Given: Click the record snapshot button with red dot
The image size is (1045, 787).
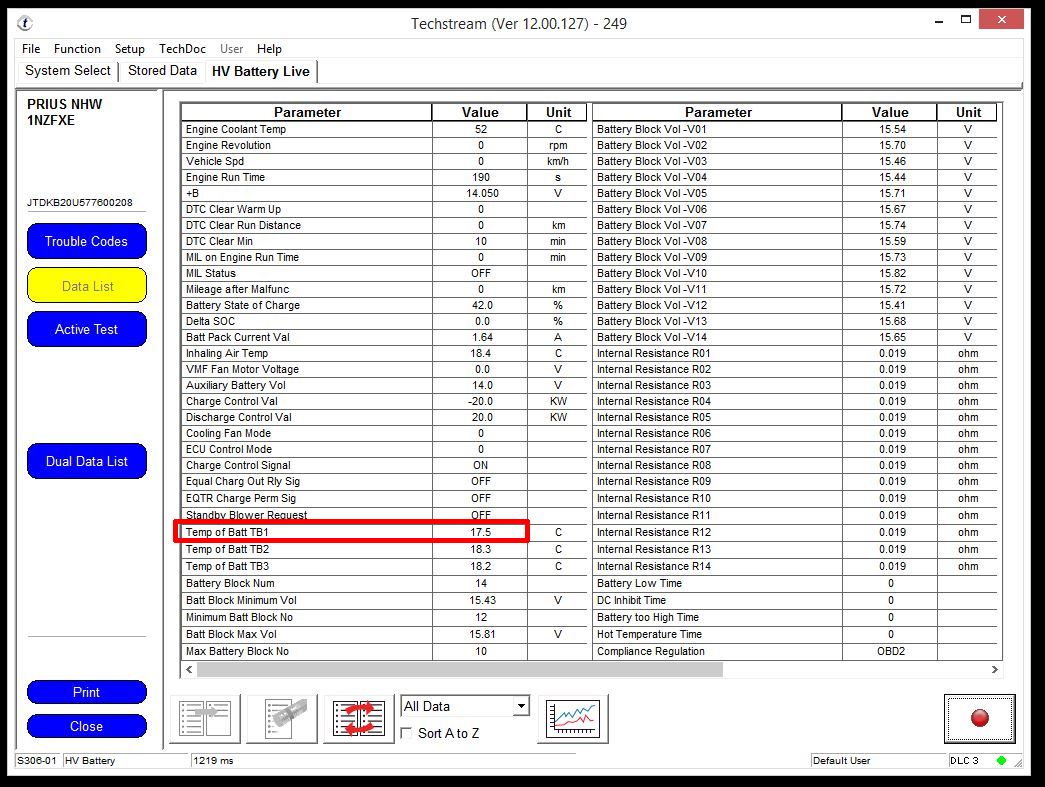Looking at the screenshot, I should coord(979,718).
